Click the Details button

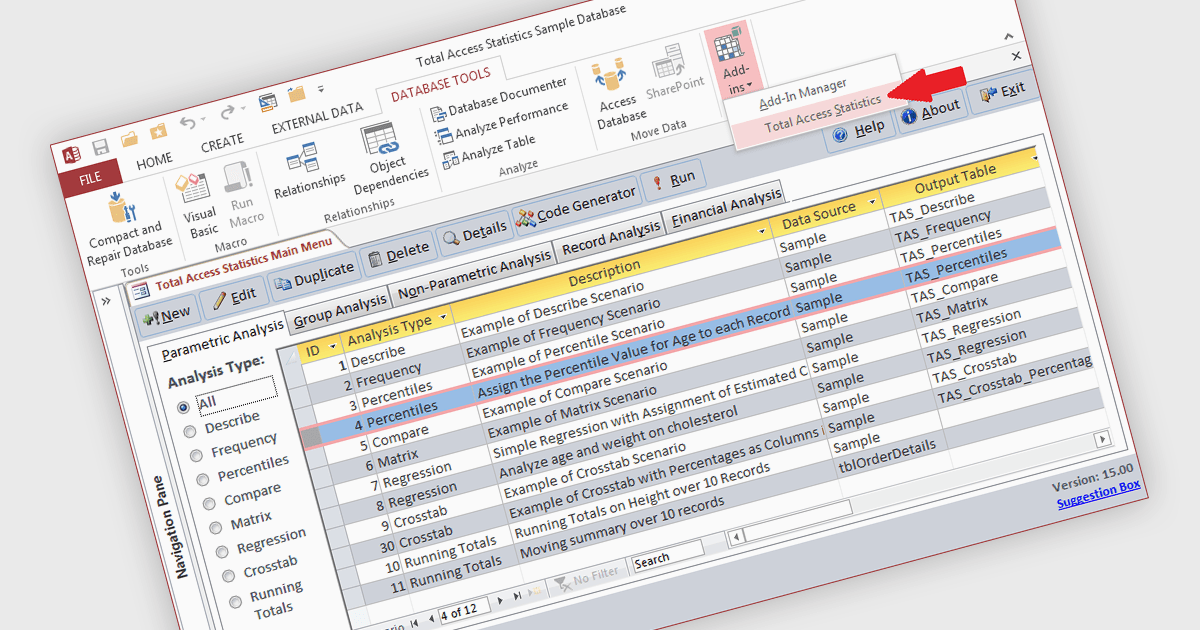474,233
